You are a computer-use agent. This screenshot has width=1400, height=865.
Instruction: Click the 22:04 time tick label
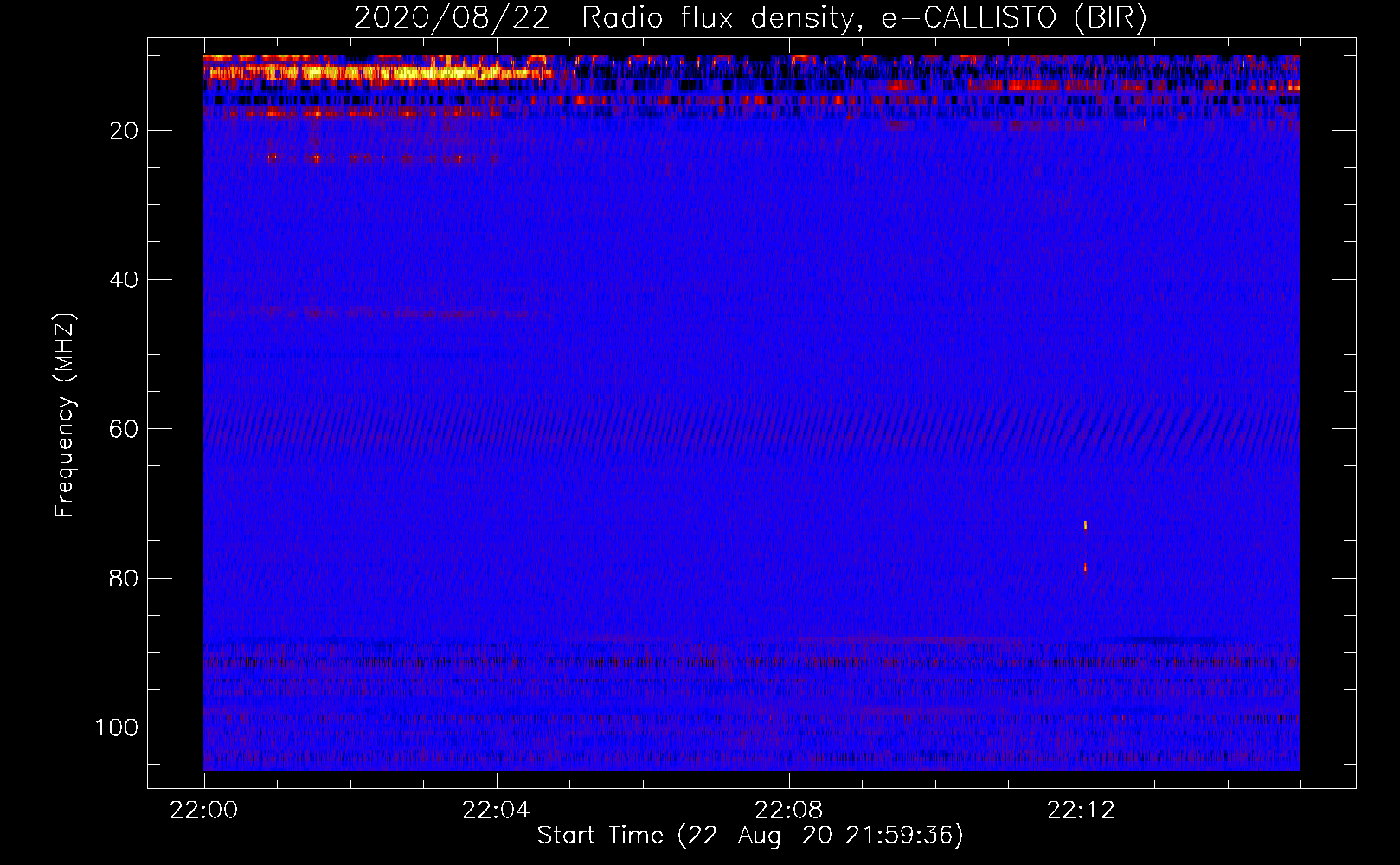pos(496,811)
